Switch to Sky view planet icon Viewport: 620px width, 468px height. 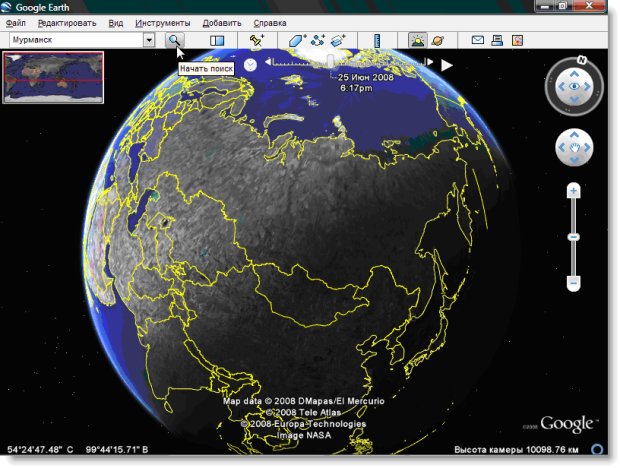click(438, 40)
